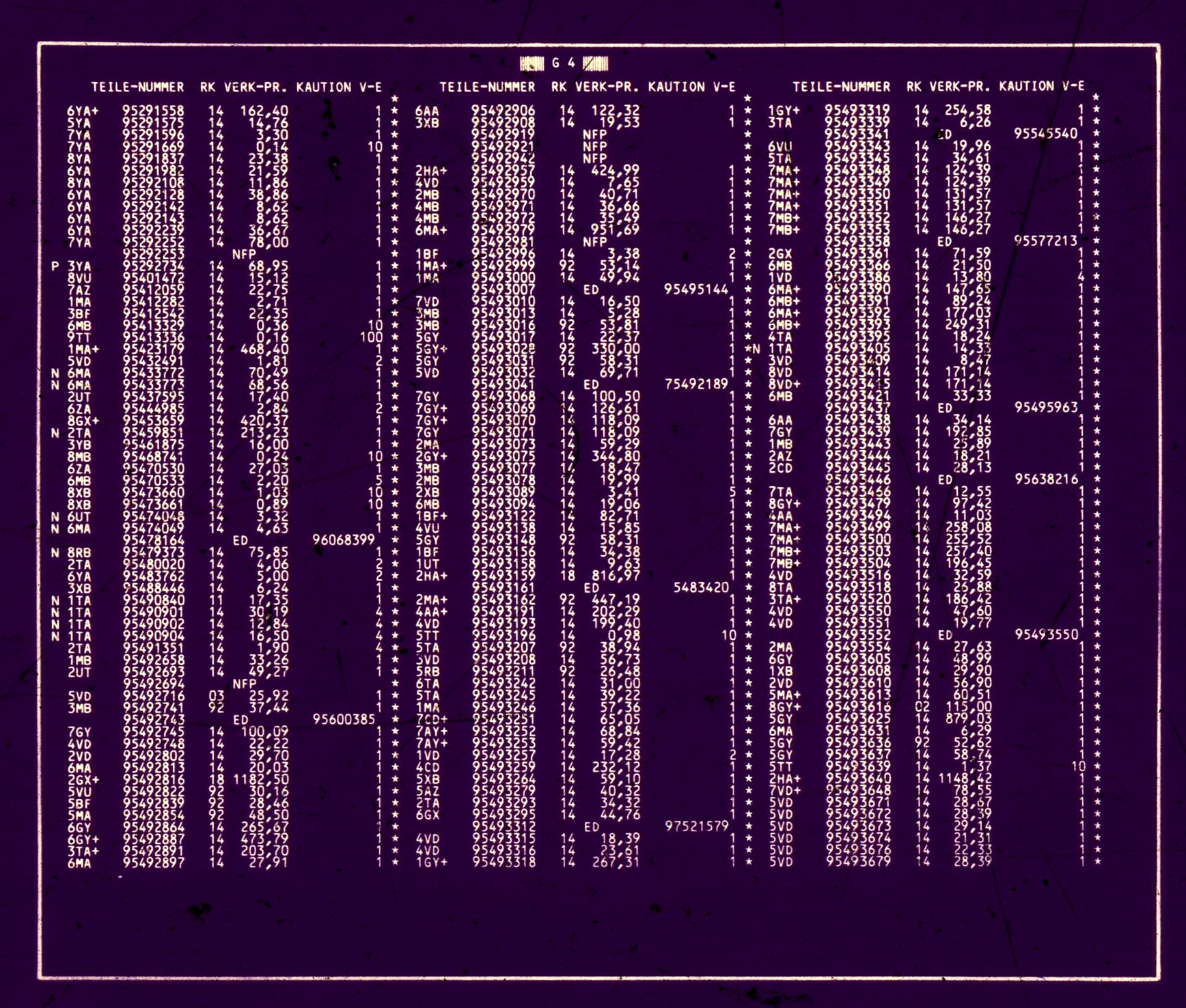Screen dimensions: 1186x1008
Task: Click the price 1148,42
Action: pyautogui.click(x=964, y=779)
